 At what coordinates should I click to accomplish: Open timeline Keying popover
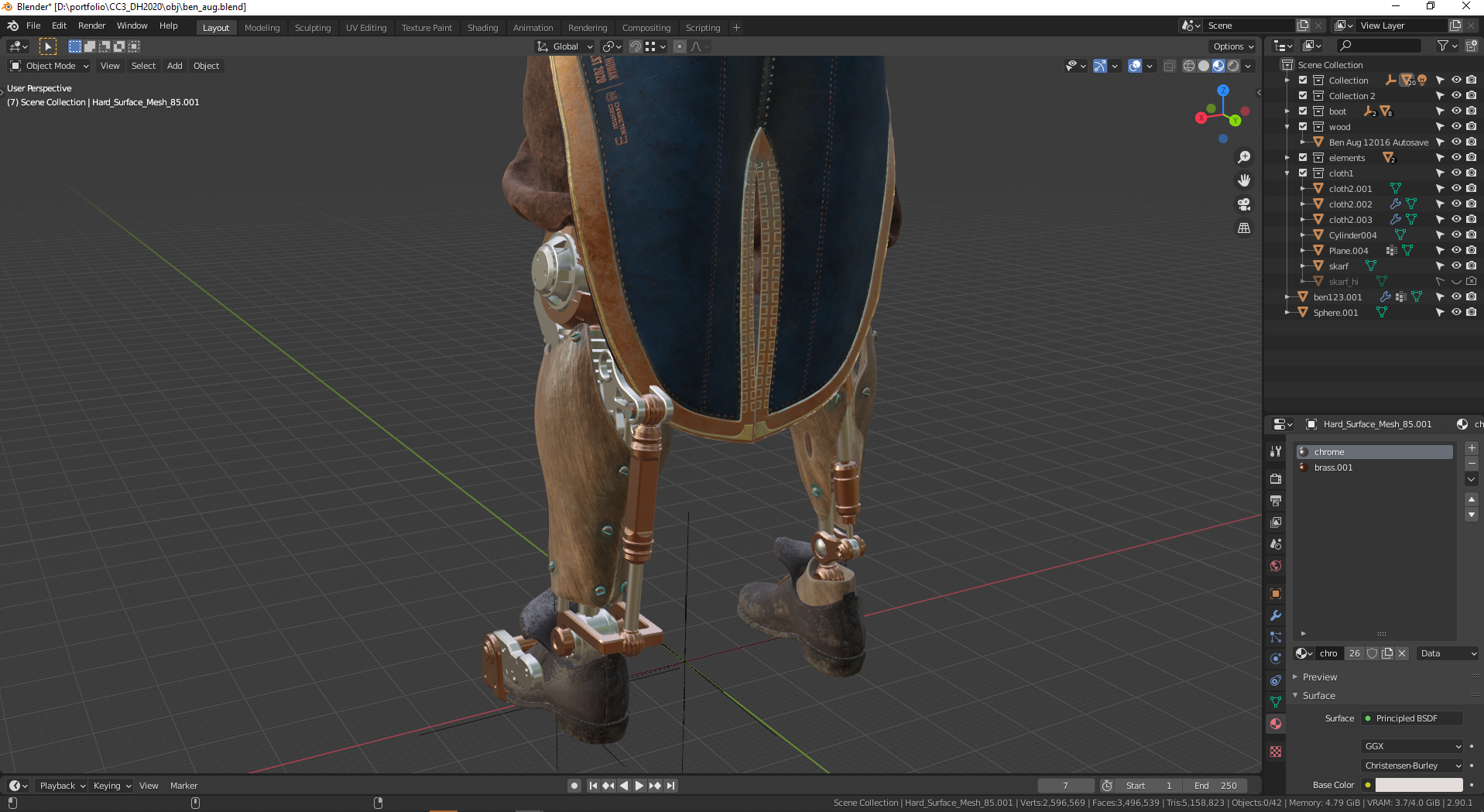click(x=112, y=786)
